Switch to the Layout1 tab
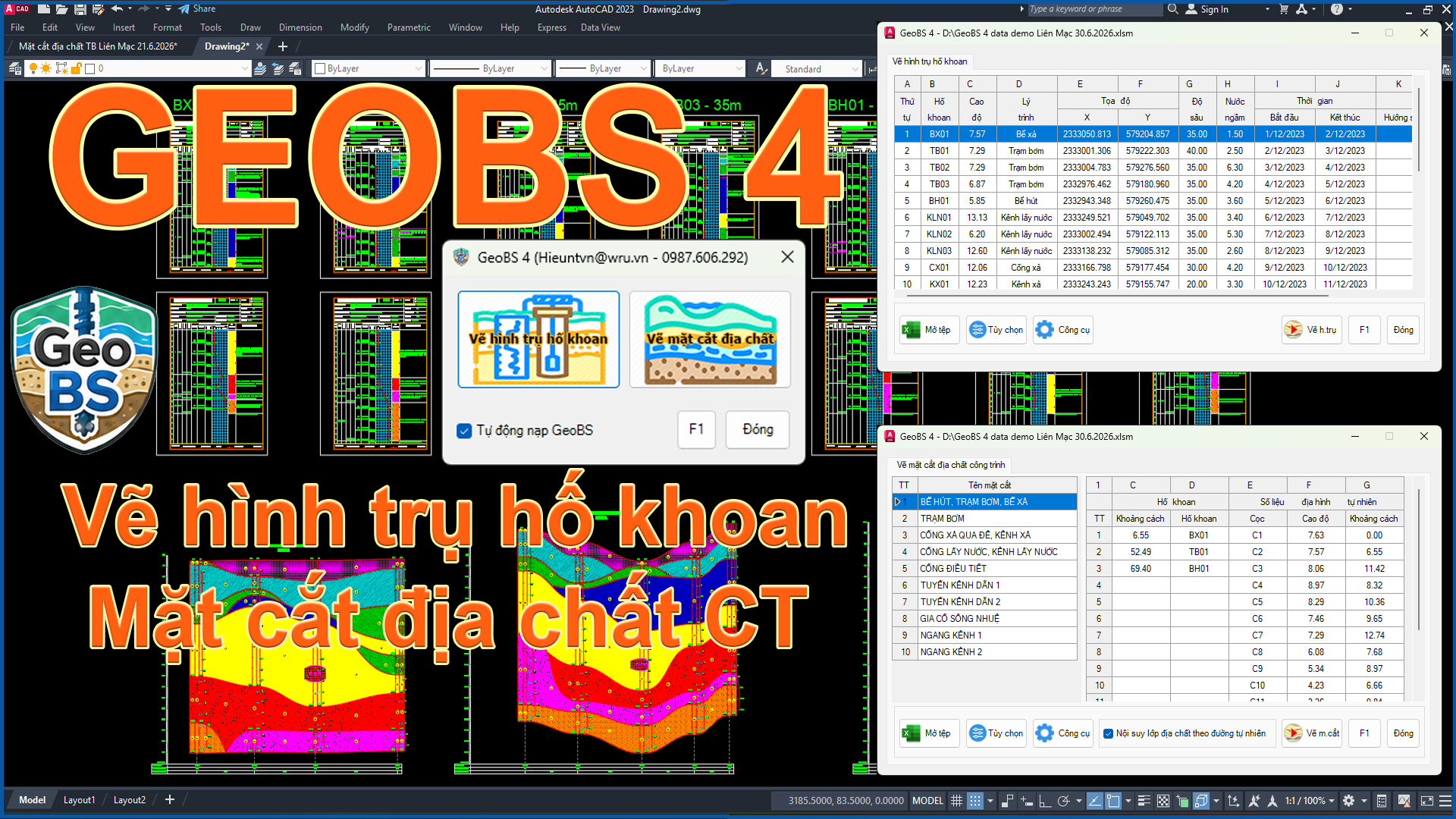Viewport: 1456px width, 819px height. (79, 800)
